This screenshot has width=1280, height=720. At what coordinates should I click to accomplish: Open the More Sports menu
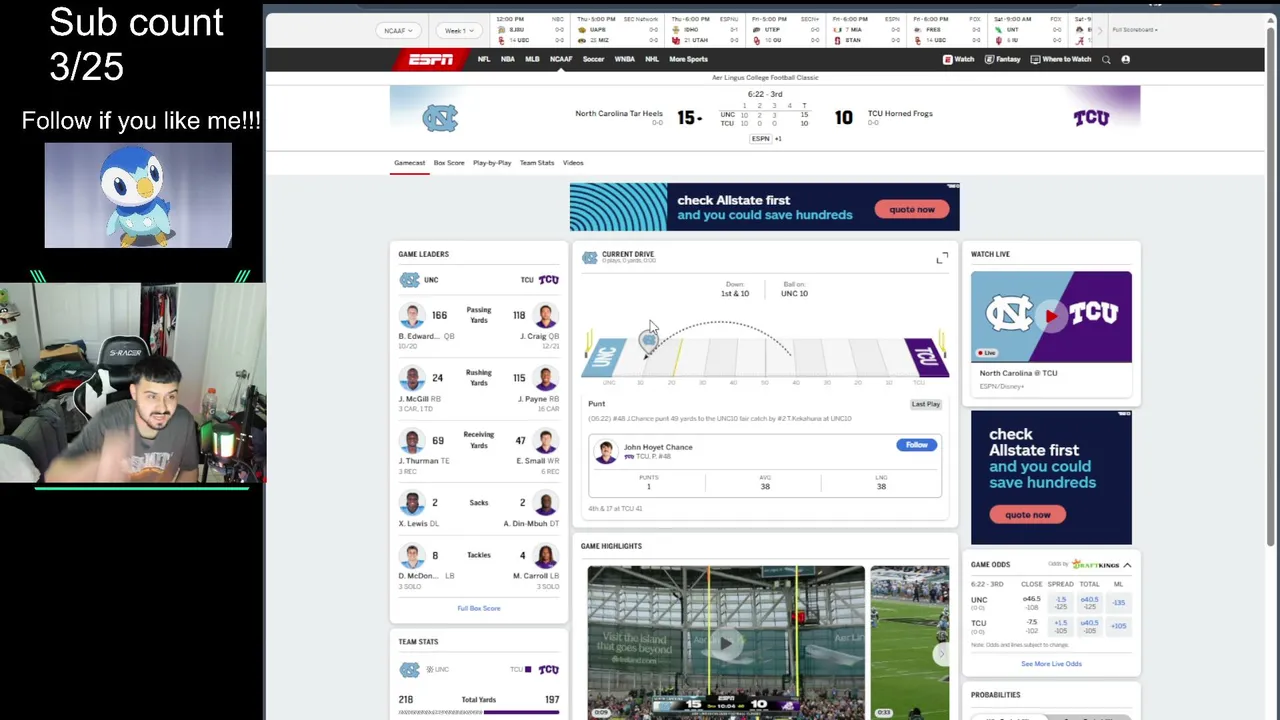688,60
